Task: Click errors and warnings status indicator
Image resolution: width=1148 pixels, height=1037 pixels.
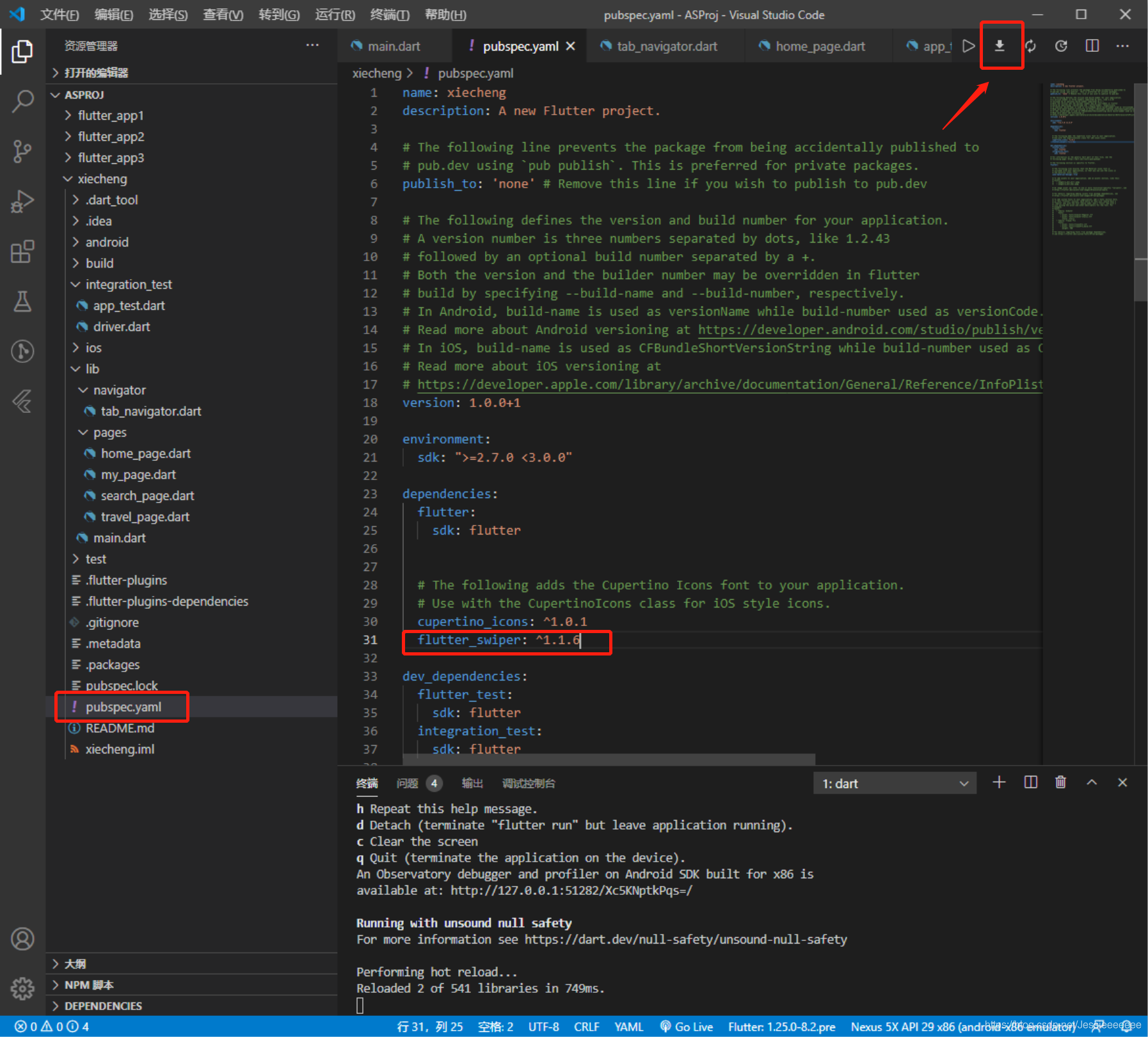Action: pos(52,1027)
